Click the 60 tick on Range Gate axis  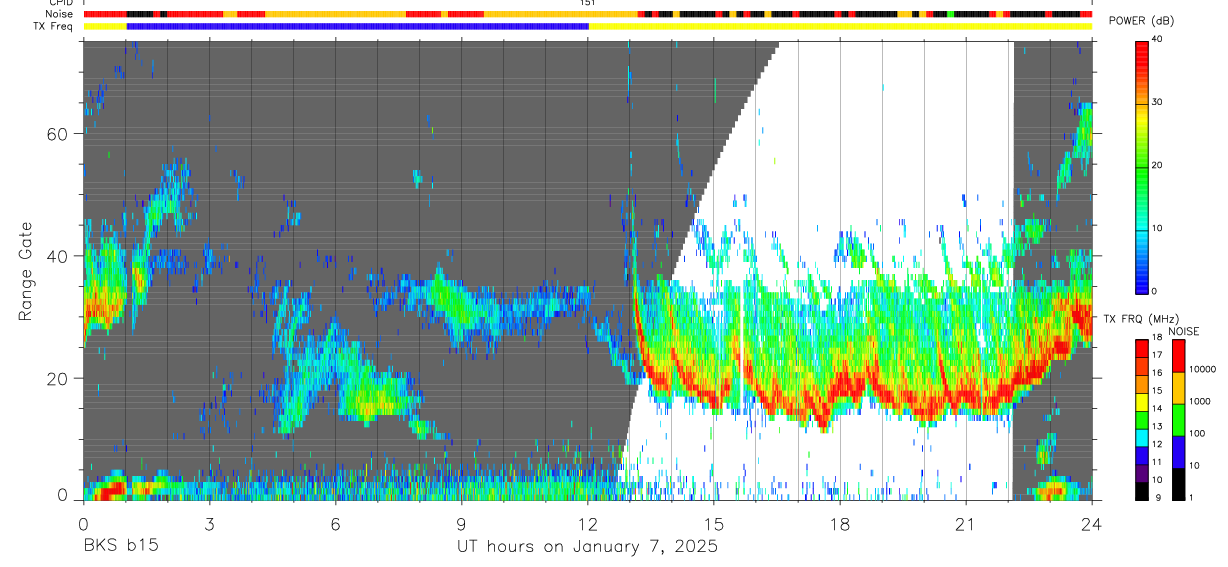(59, 134)
